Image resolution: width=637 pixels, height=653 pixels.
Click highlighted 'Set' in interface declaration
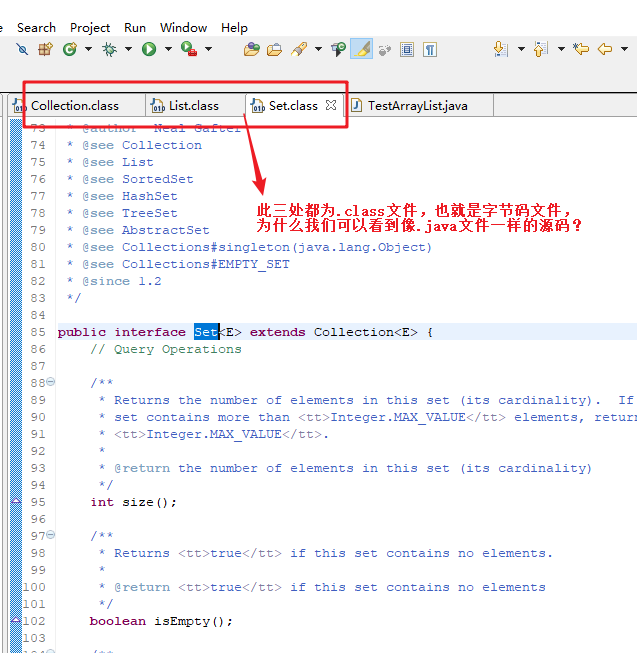[x=207, y=332]
